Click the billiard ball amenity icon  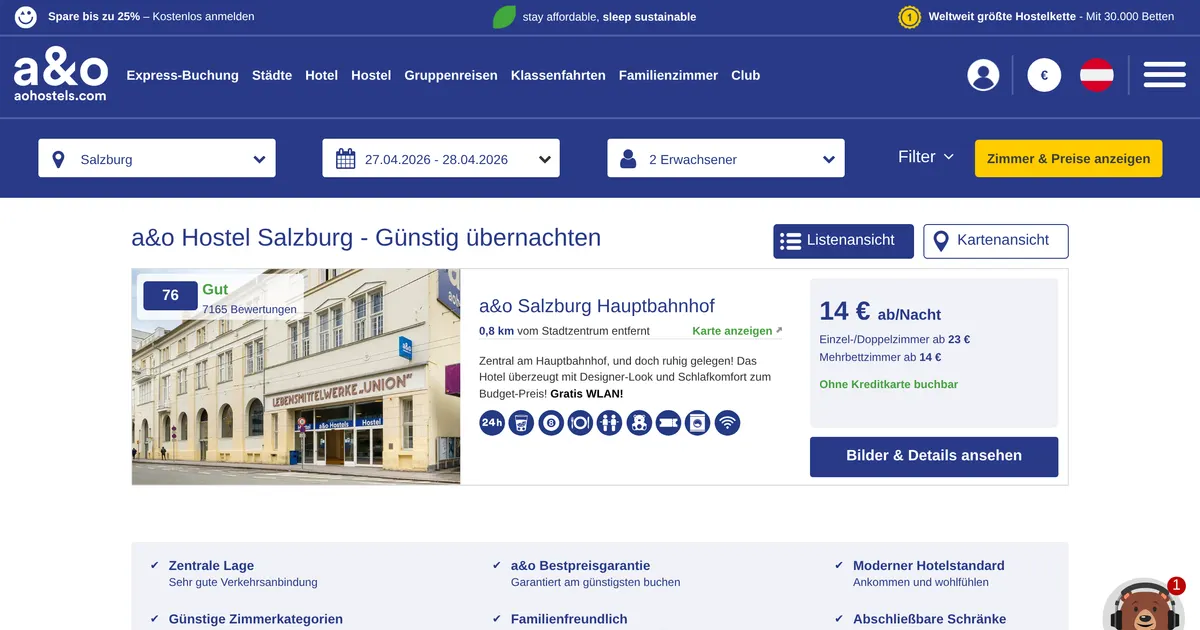click(x=551, y=423)
